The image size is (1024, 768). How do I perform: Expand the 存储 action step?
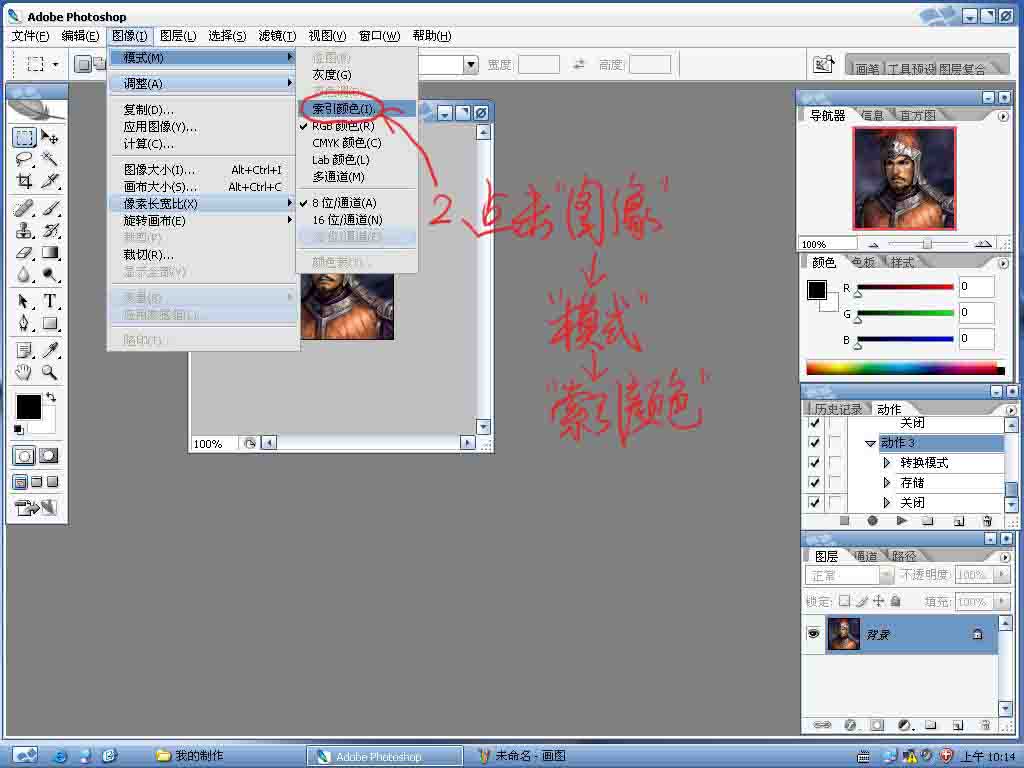click(x=886, y=483)
